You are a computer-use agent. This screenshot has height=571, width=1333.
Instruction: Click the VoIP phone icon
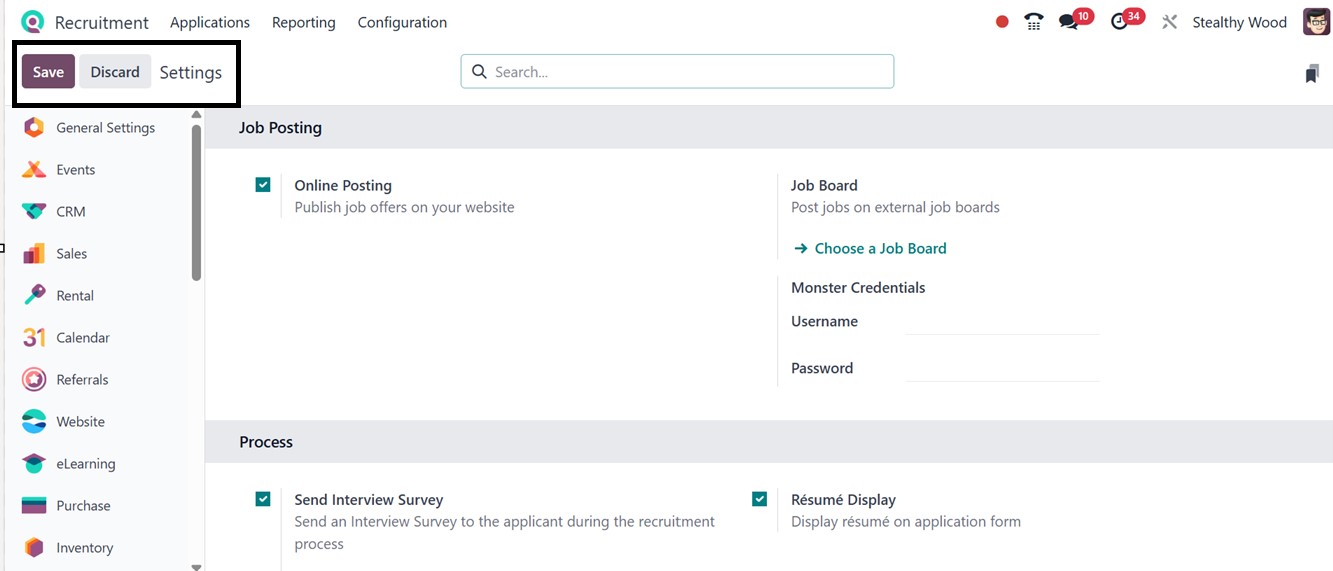point(1034,22)
